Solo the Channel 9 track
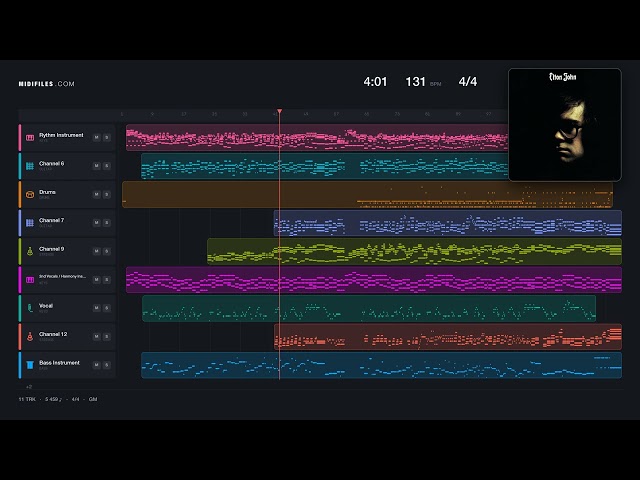Image resolution: width=640 pixels, height=480 pixels. (x=107, y=251)
